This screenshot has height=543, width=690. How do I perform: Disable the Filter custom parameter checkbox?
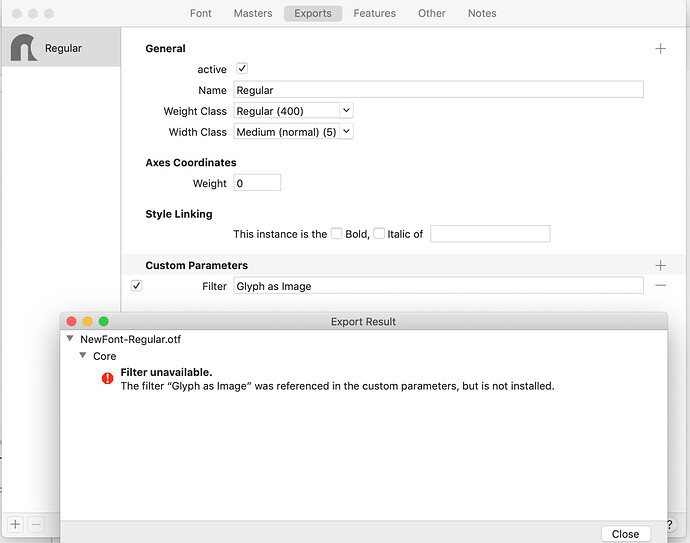136,286
